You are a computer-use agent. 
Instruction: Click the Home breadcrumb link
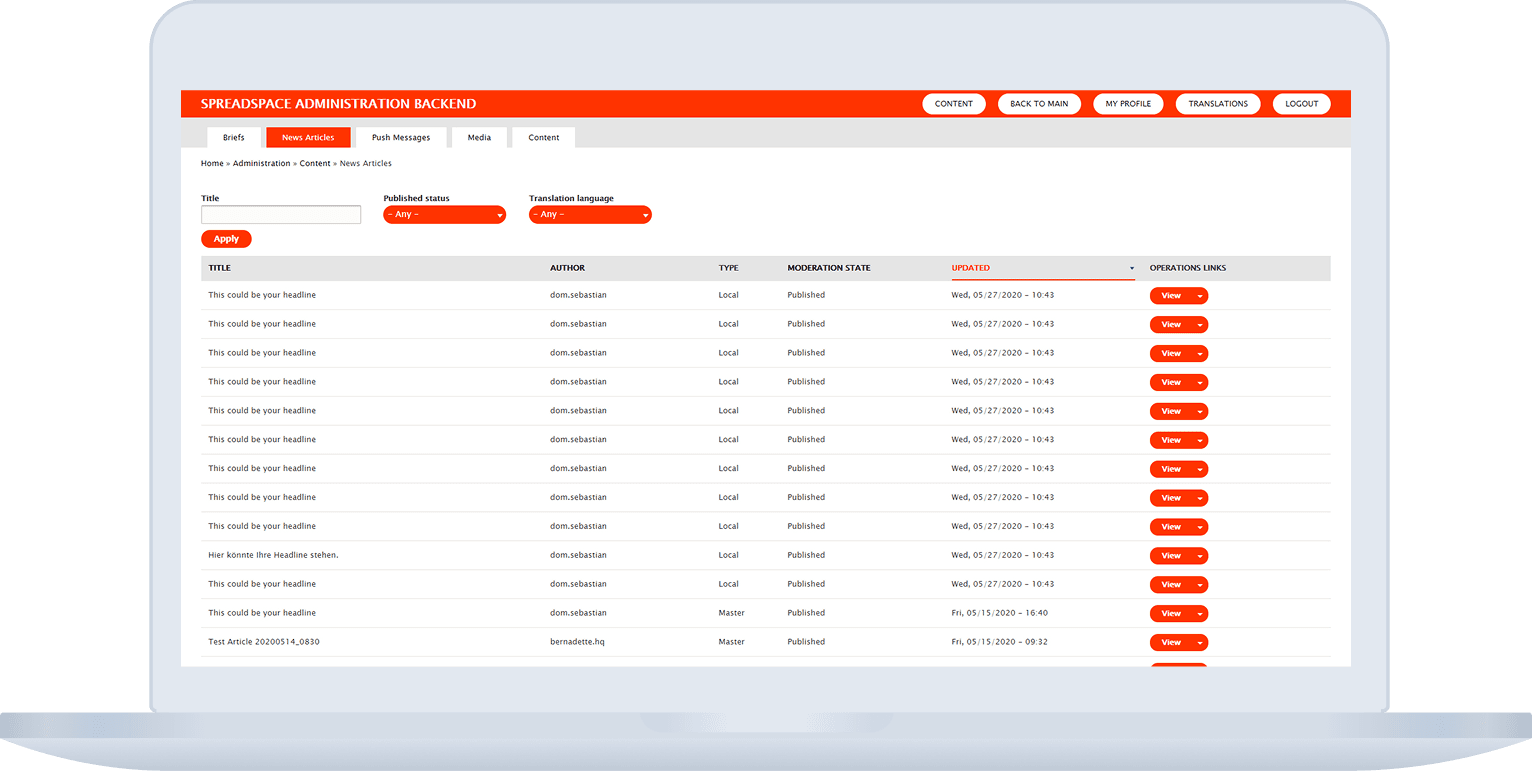(212, 163)
